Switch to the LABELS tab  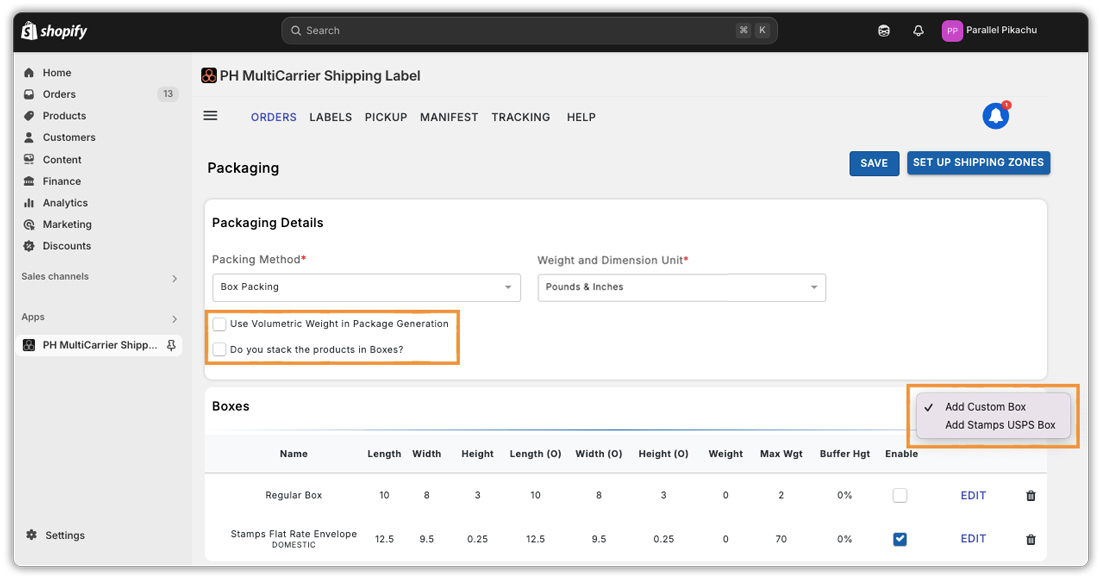point(330,117)
